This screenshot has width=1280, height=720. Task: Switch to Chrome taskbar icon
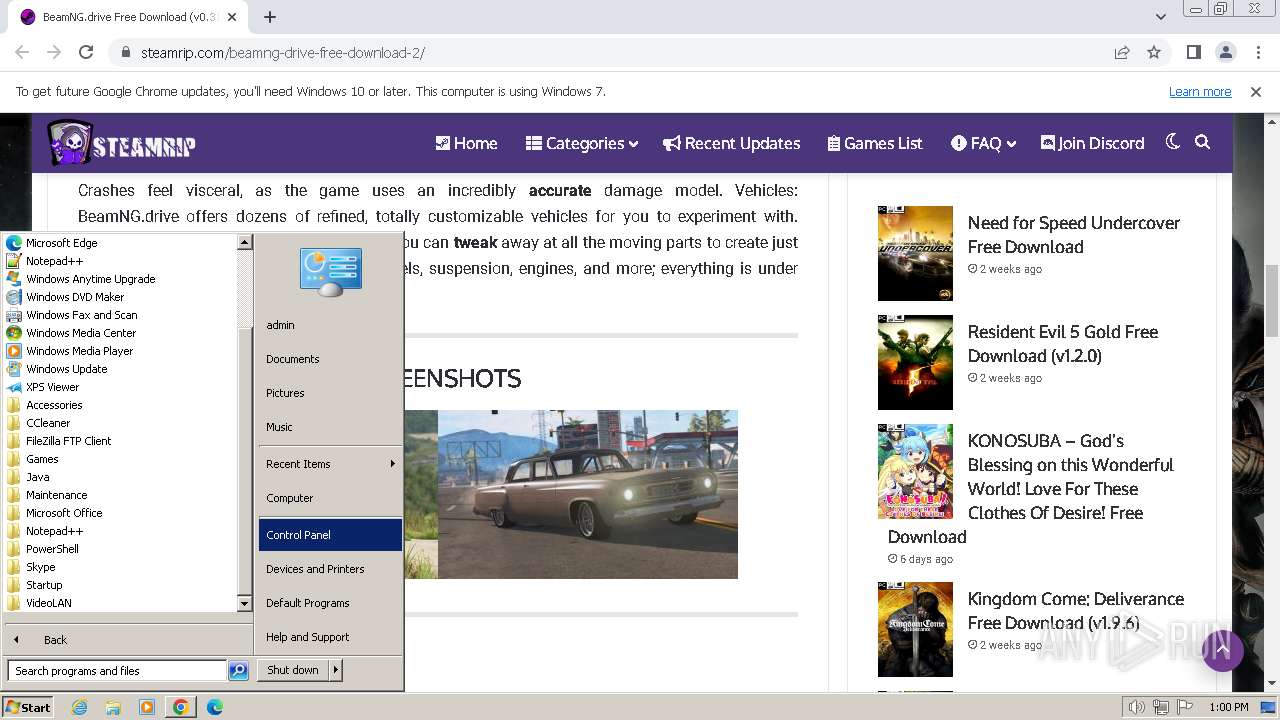coord(180,707)
